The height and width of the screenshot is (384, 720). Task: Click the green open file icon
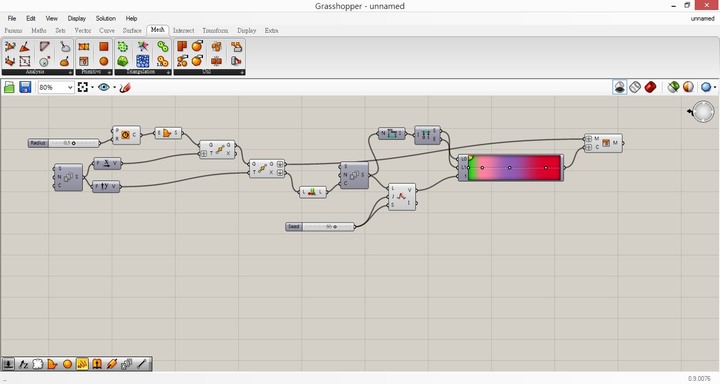click(9, 87)
